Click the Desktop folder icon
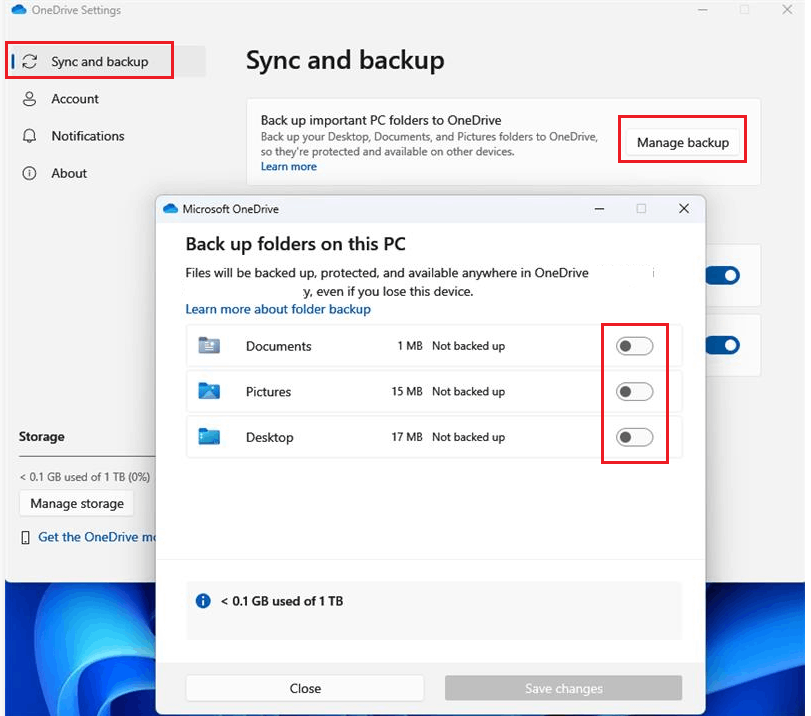This screenshot has height=716, width=811. [x=209, y=436]
